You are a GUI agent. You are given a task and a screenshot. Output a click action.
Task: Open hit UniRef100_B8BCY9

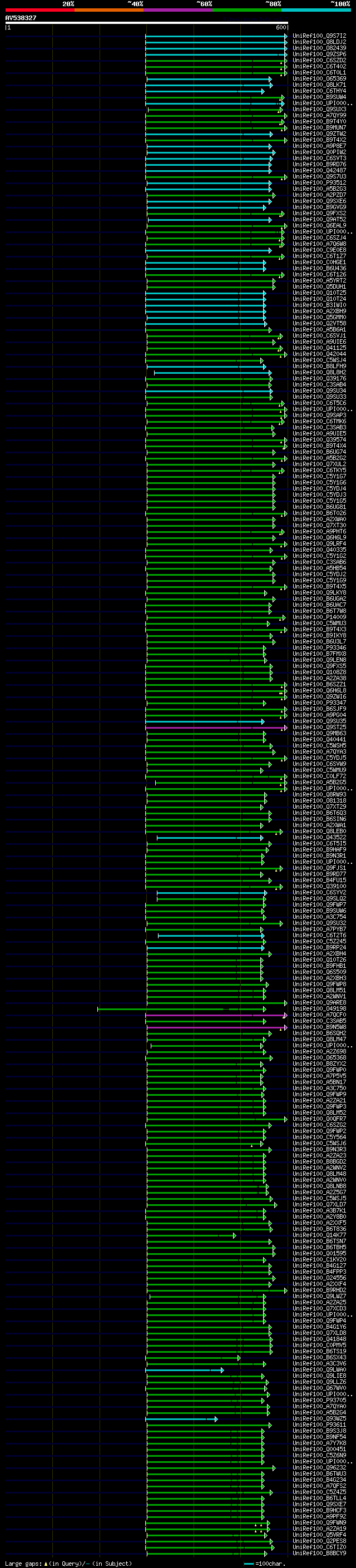click(x=319, y=1554)
